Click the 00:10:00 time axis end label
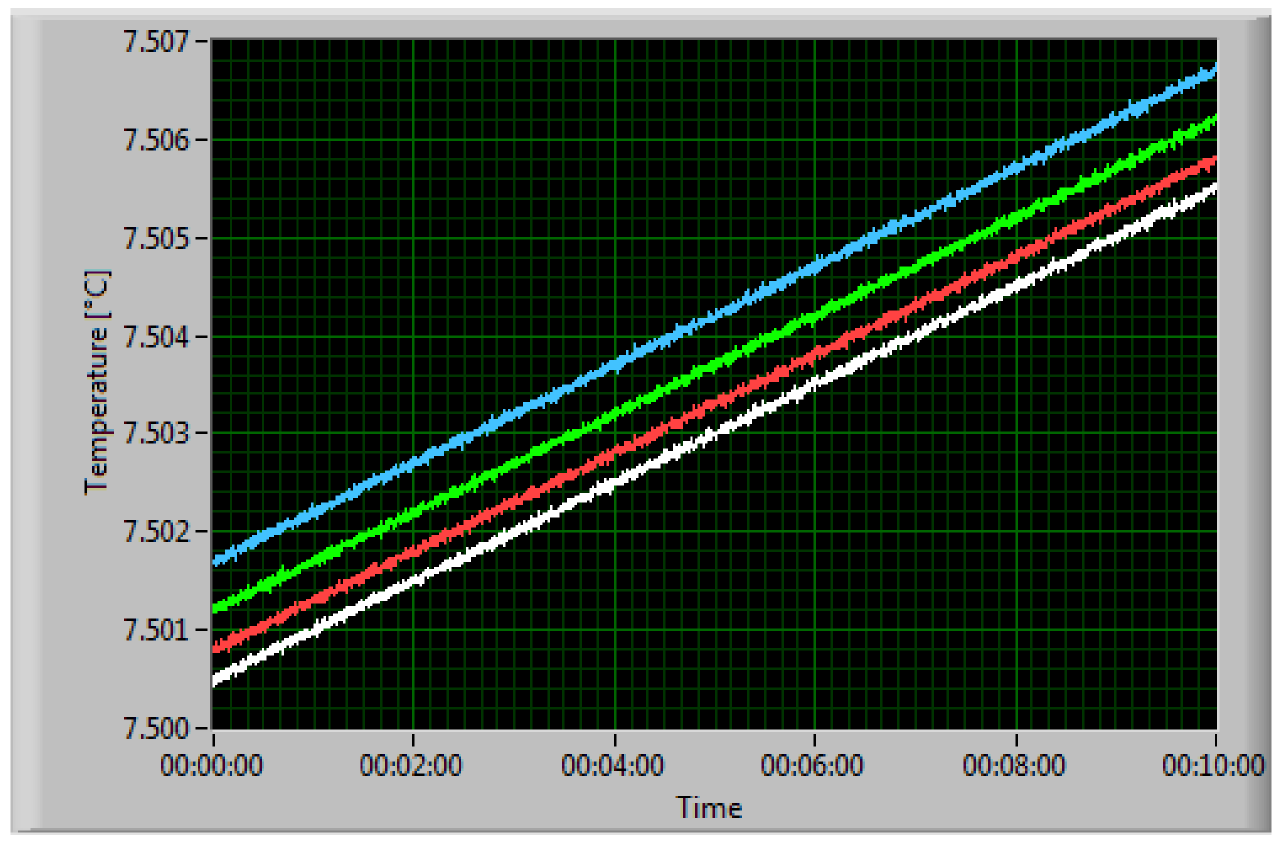The image size is (1286, 850). (x=1214, y=767)
